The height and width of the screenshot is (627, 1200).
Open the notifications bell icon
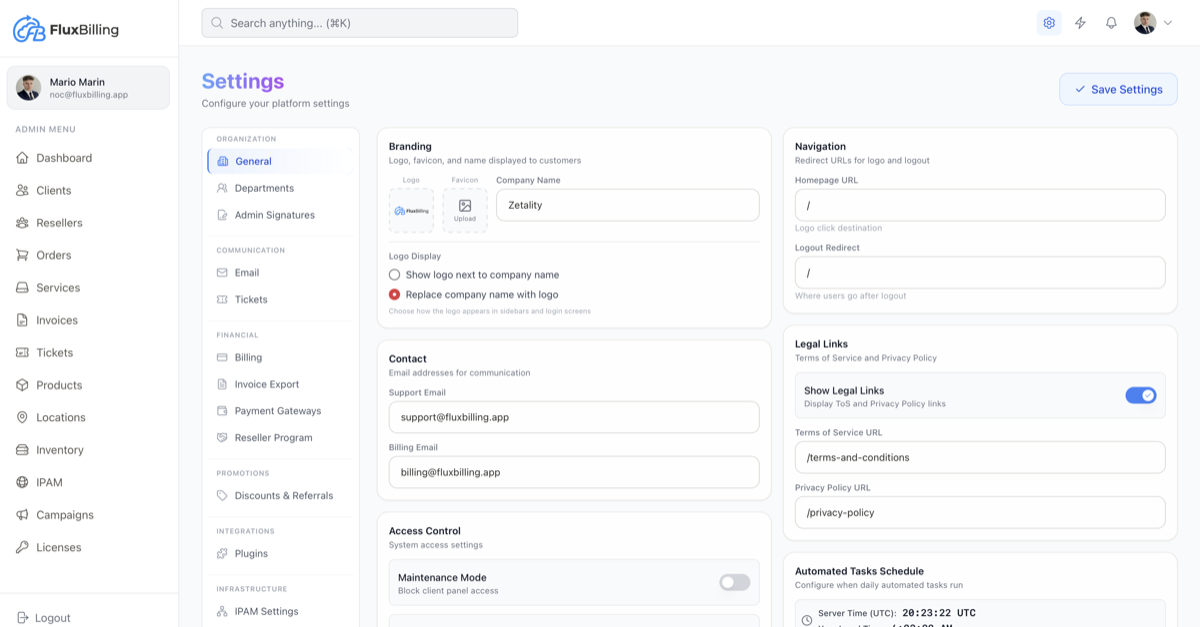1111,22
